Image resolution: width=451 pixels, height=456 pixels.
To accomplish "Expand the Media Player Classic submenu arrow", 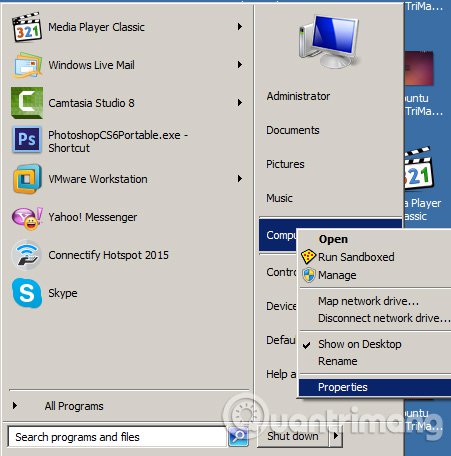I will 240,27.
